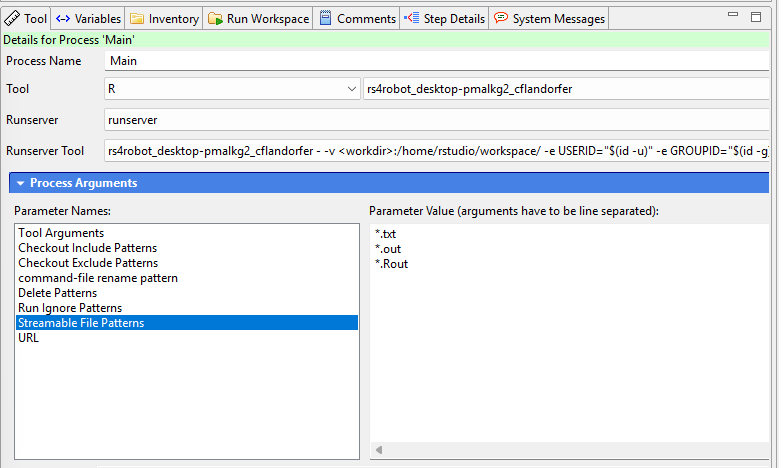784x468 pixels.
Task: Select Checkout Include Patterns parameter
Action: click(x=87, y=248)
